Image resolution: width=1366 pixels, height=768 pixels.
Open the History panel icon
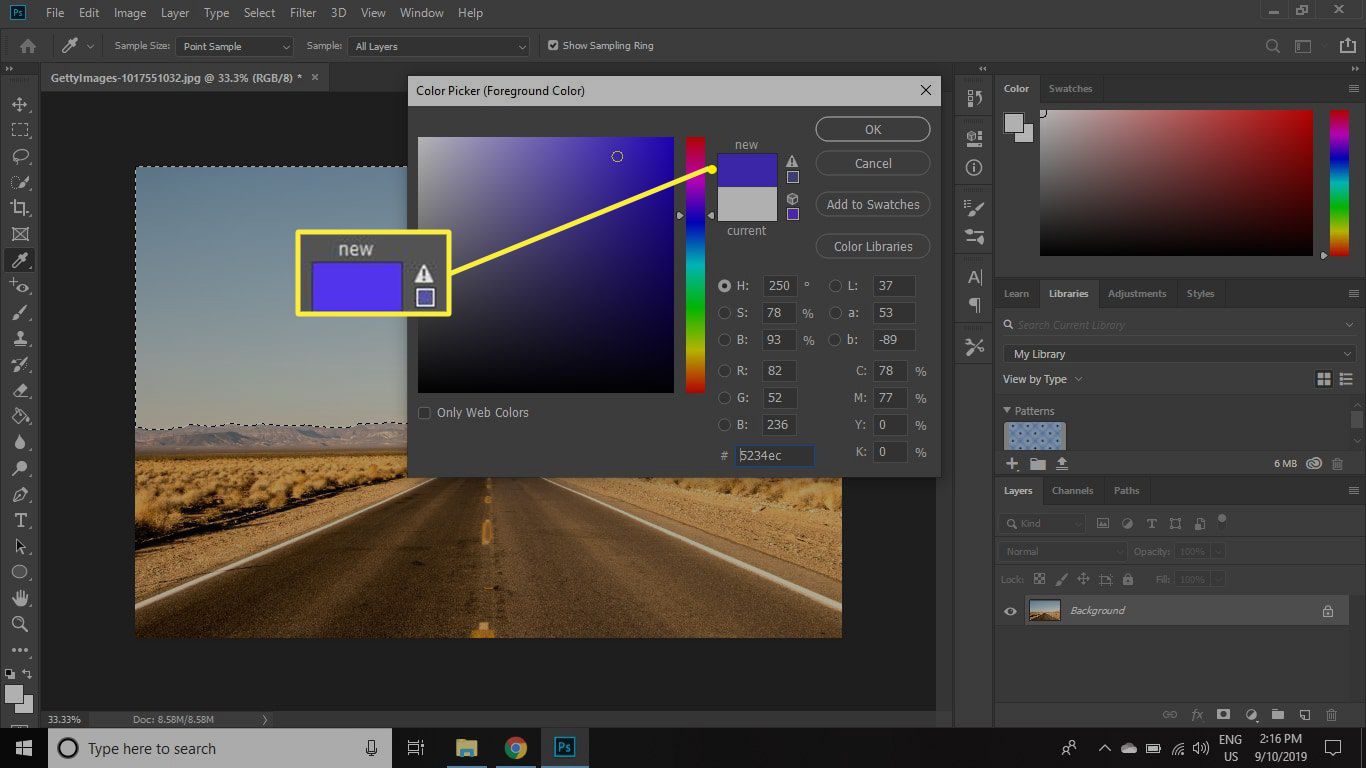pyautogui.click(x=975, y=98)
